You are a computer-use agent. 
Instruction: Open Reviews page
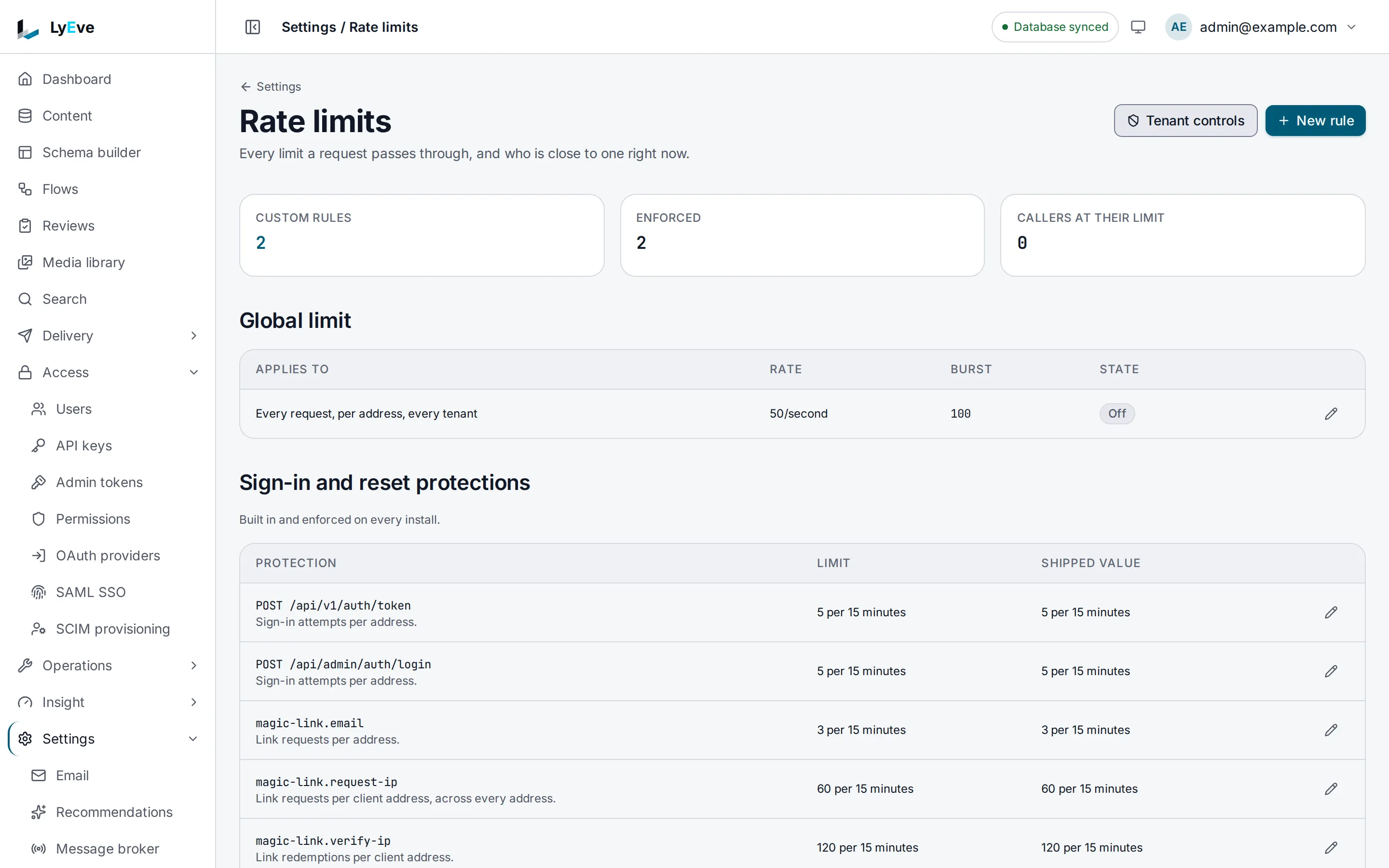108,226
